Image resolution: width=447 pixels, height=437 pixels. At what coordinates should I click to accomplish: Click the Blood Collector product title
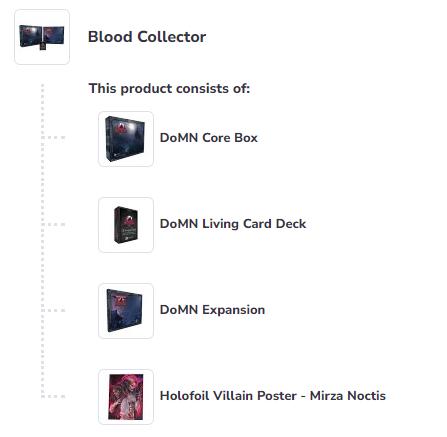pyautogui.click(x=147, y=37)
